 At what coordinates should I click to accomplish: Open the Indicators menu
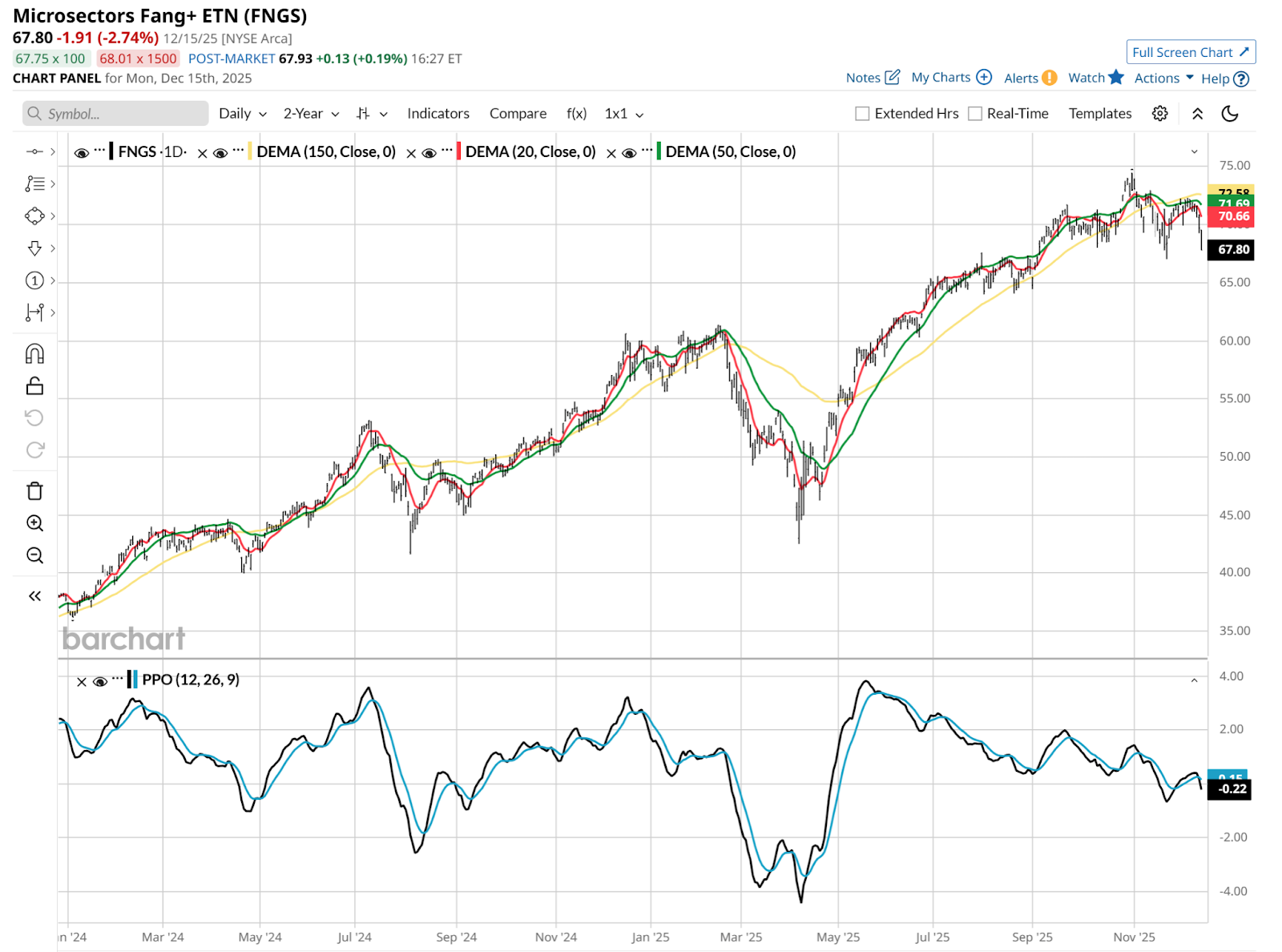coord(437,114)
